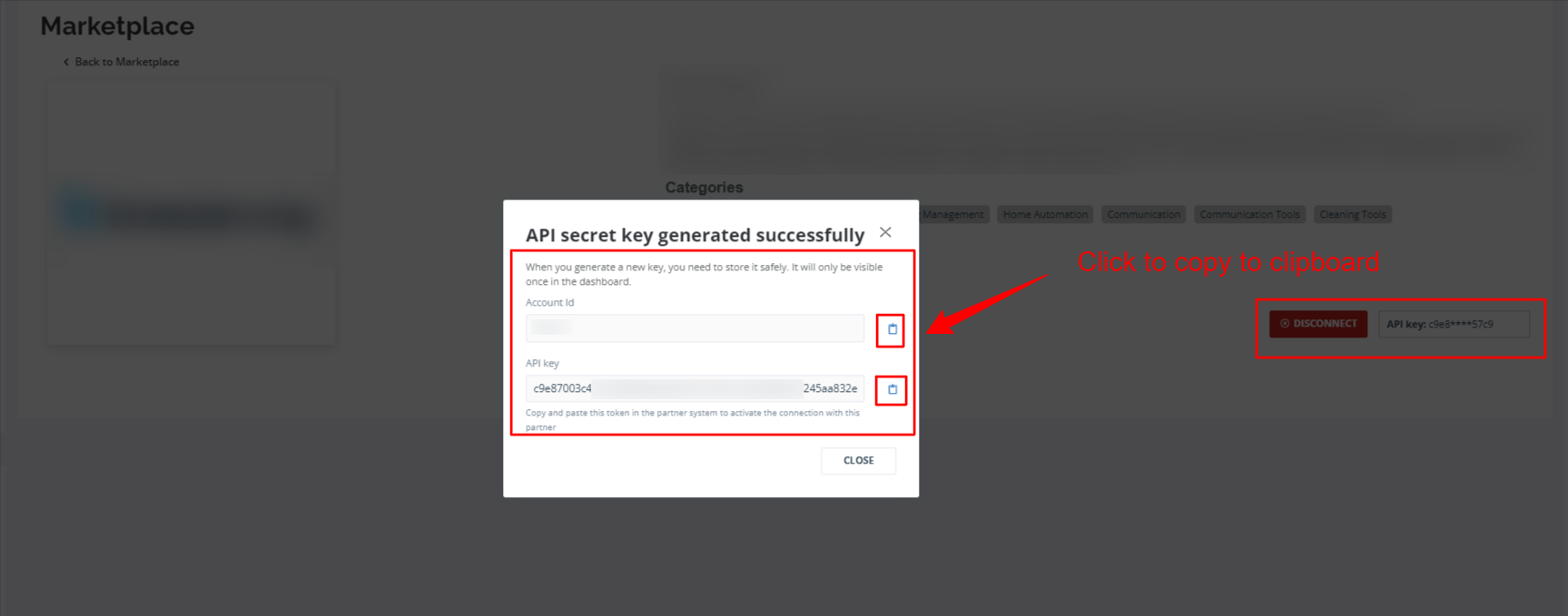The image size is (1568, 616).
Task: Click the partly hidden Management category tag
Action: (953, 215)
